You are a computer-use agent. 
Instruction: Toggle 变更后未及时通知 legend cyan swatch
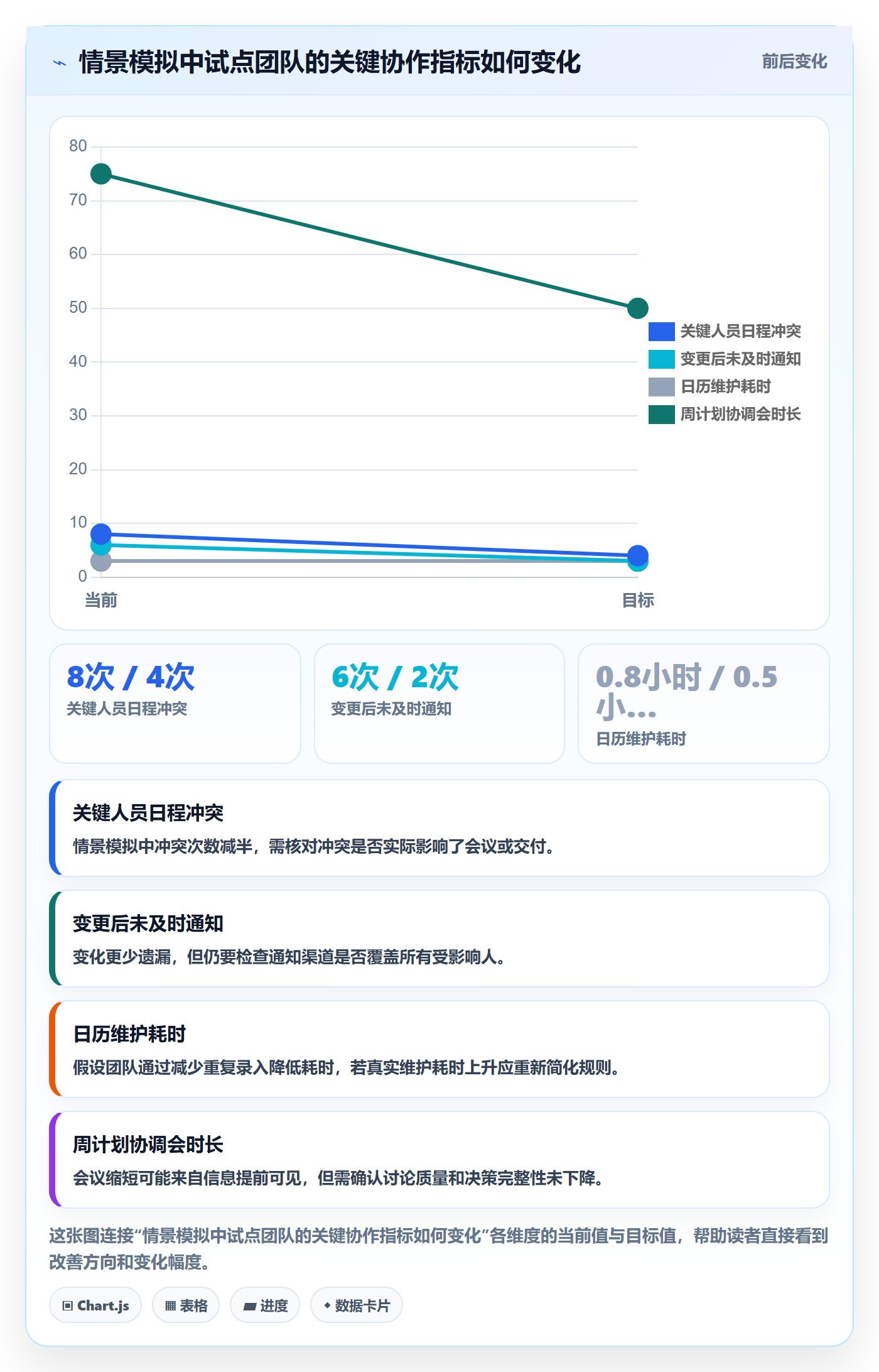pos(661,359)
